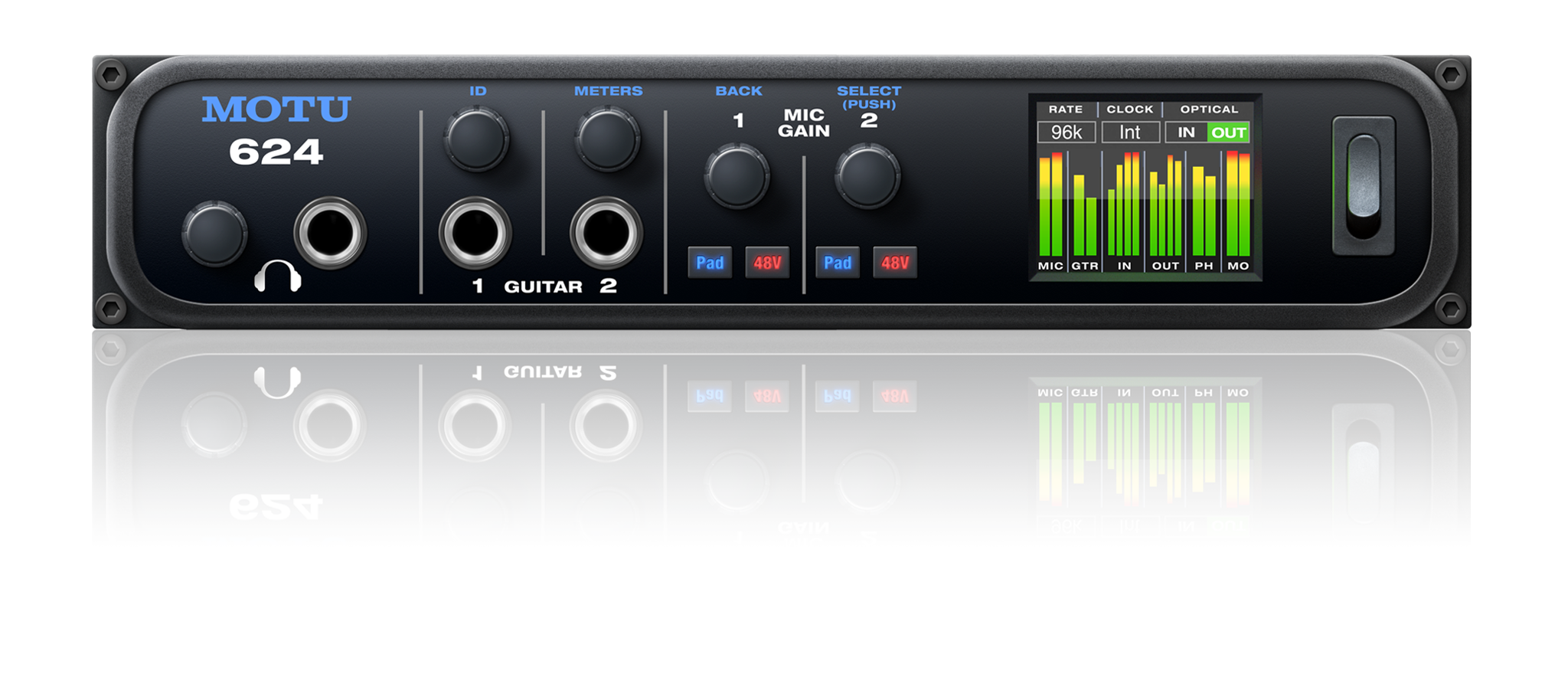This screenshot has height=677, width=1568.
Task: Click the MOTU logo
Action: point(276,110)
